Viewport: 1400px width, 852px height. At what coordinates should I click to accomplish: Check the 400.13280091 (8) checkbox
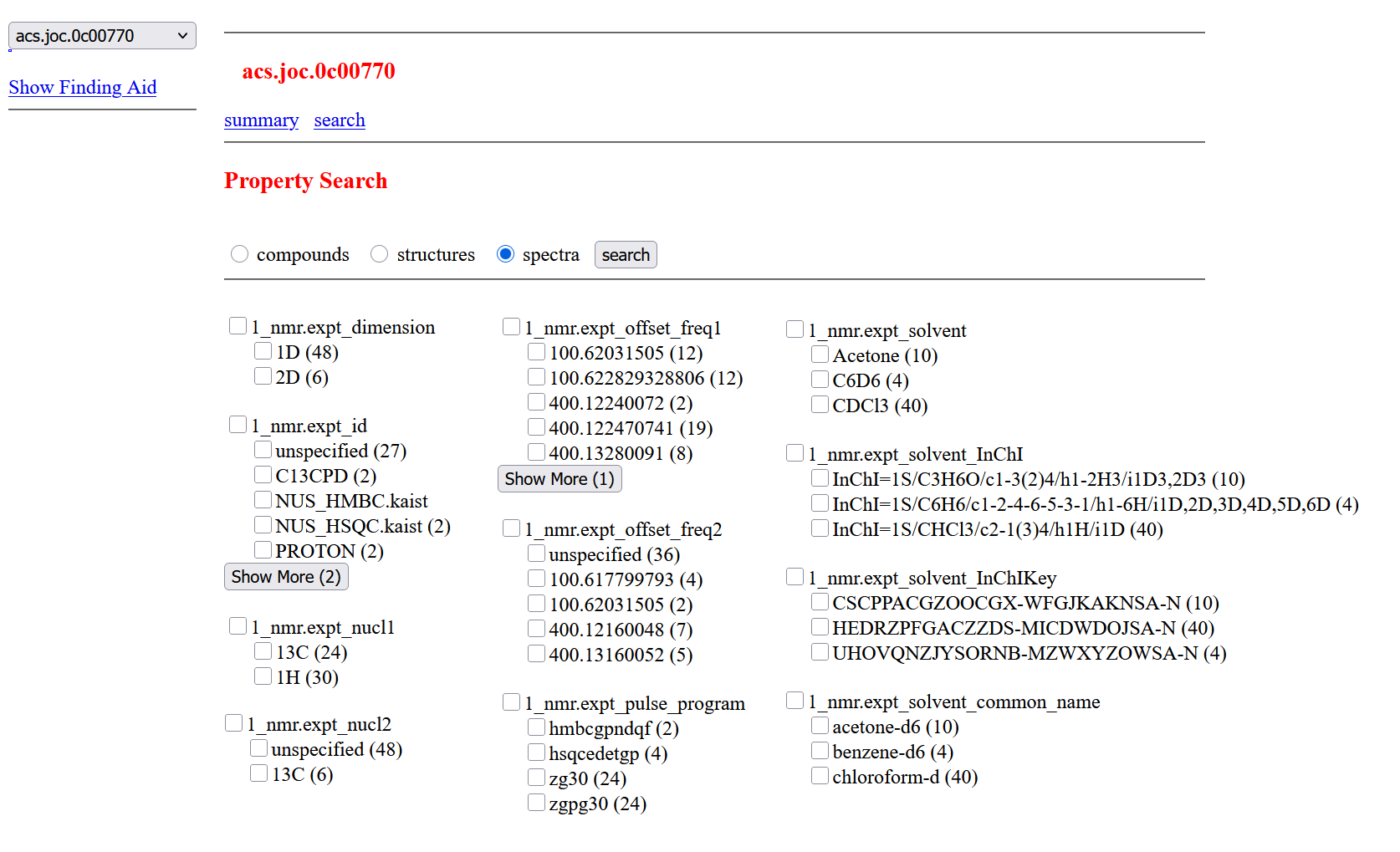(x=536, y=452)
